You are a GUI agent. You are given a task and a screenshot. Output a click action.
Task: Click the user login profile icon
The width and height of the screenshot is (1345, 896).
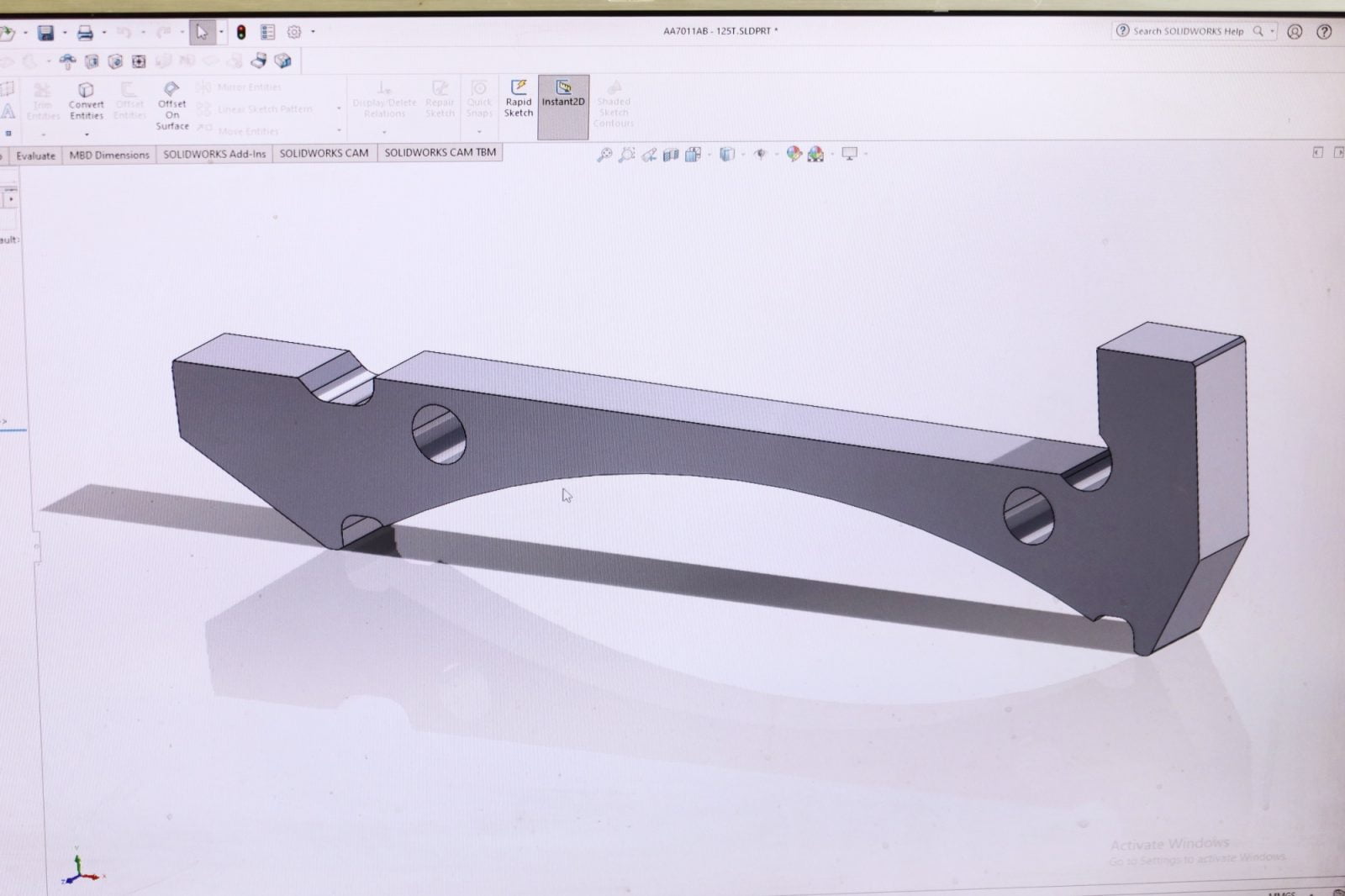tap(1295, 32)
